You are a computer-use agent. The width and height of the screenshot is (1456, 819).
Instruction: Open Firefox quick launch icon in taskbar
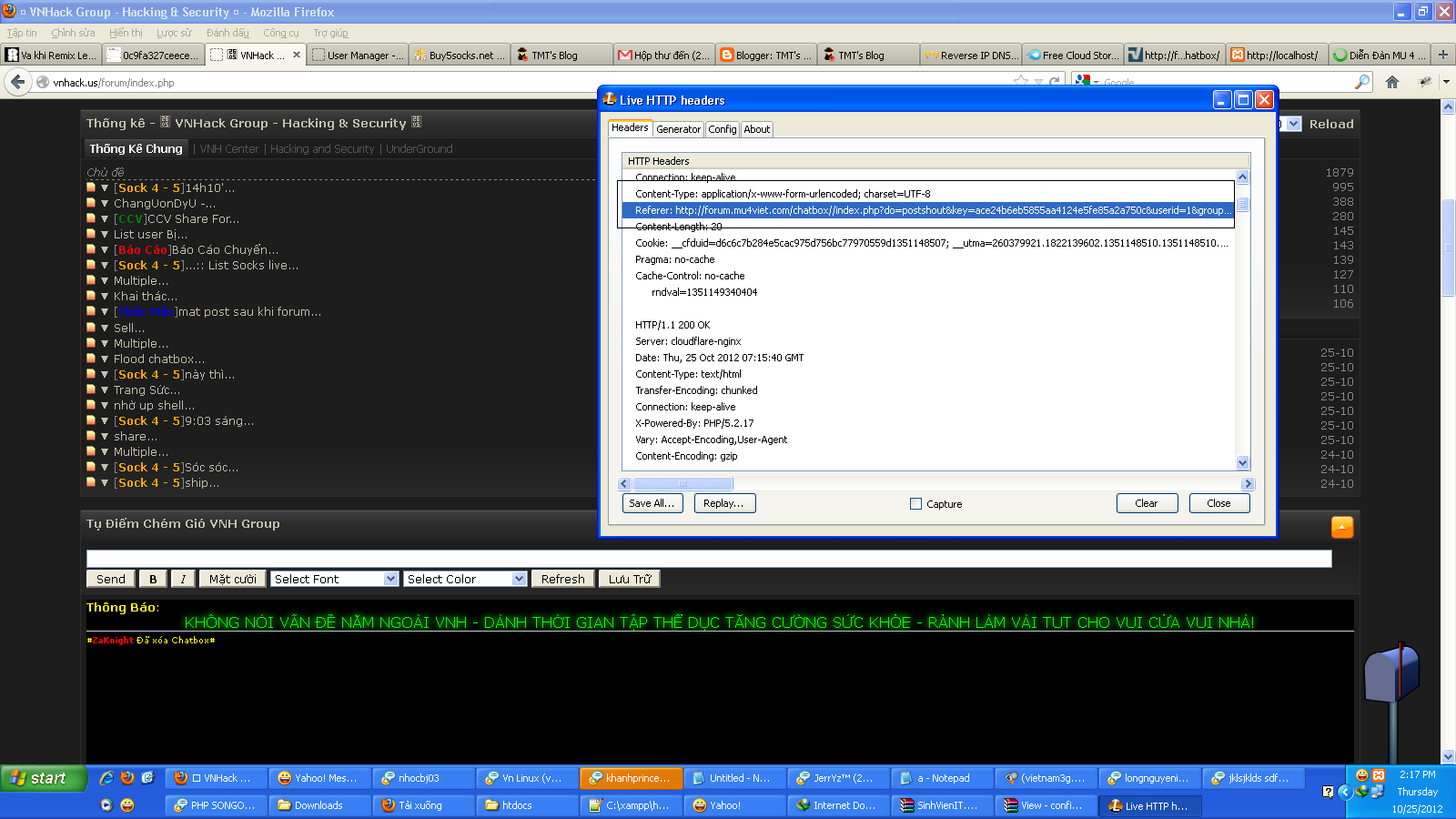point(127,778)
